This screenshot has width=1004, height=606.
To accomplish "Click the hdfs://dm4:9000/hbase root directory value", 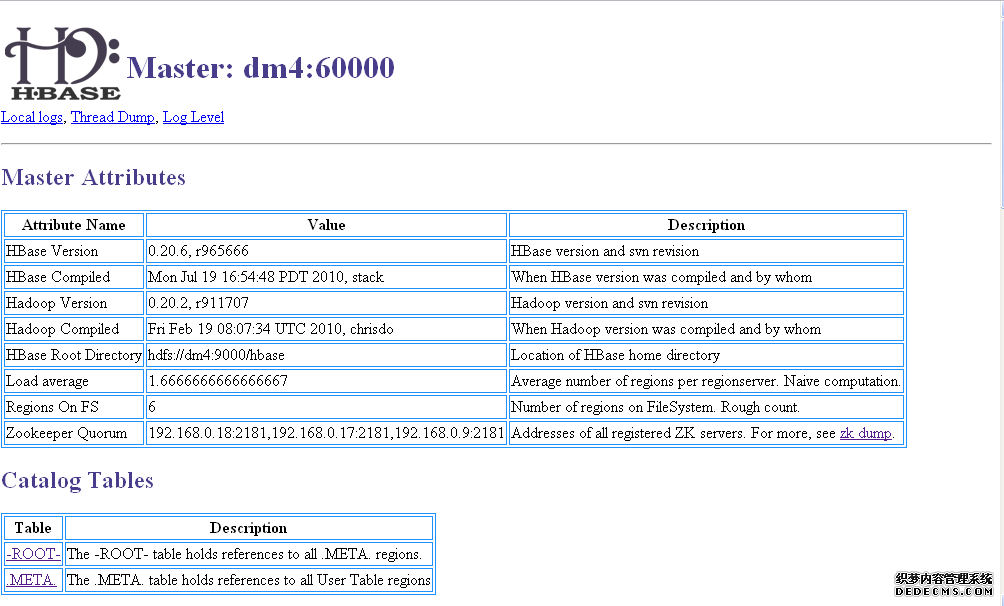I will pyautogui.click(x=216, y=355).
